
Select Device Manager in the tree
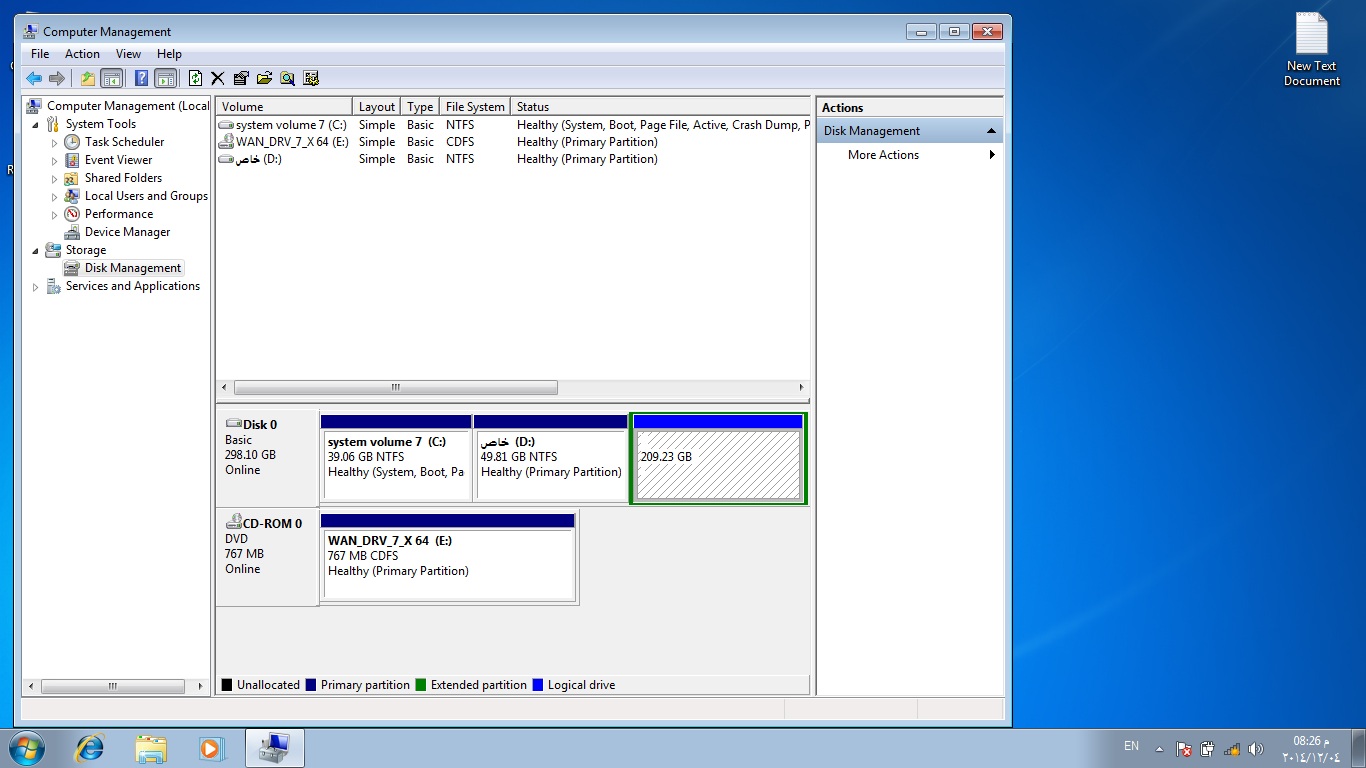coord(127,232)
